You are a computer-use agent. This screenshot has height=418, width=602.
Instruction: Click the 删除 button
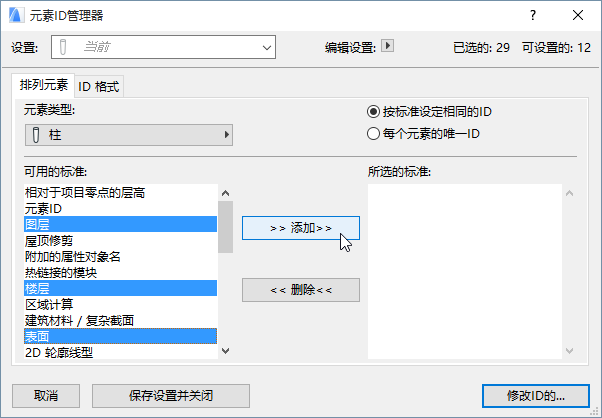click(x=300, y=290)
